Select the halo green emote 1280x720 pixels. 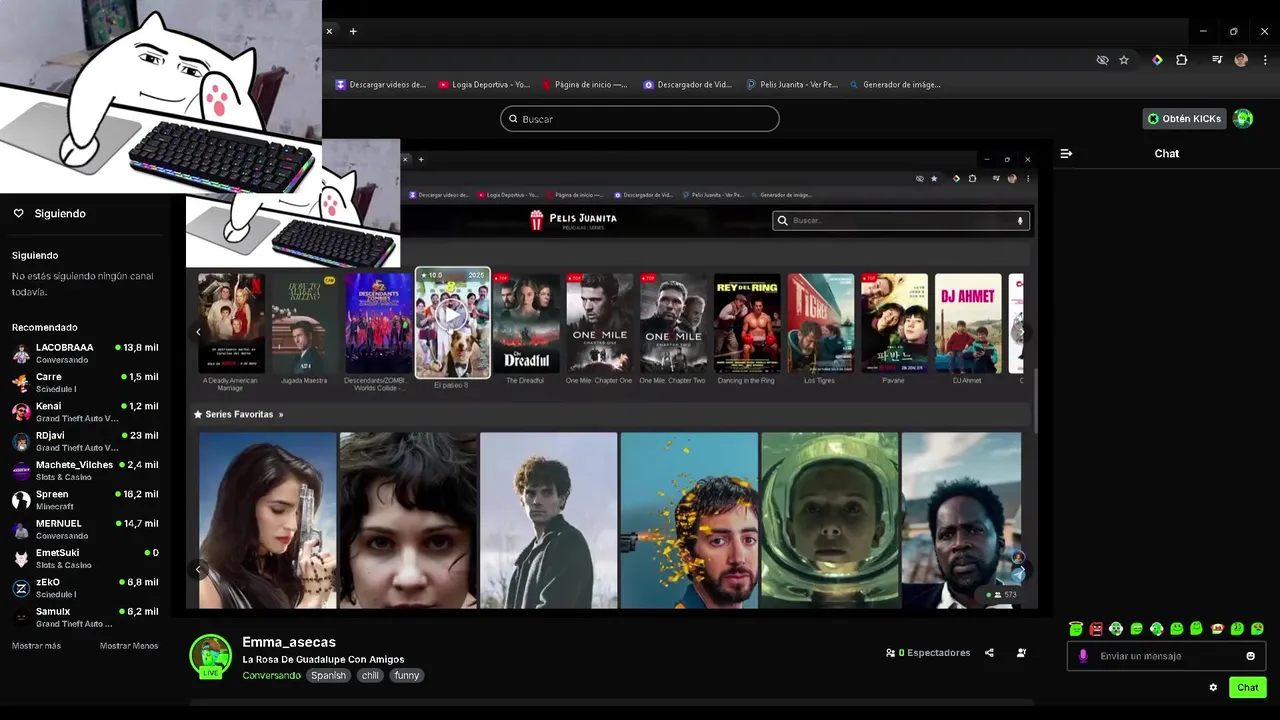[1076, 629]
